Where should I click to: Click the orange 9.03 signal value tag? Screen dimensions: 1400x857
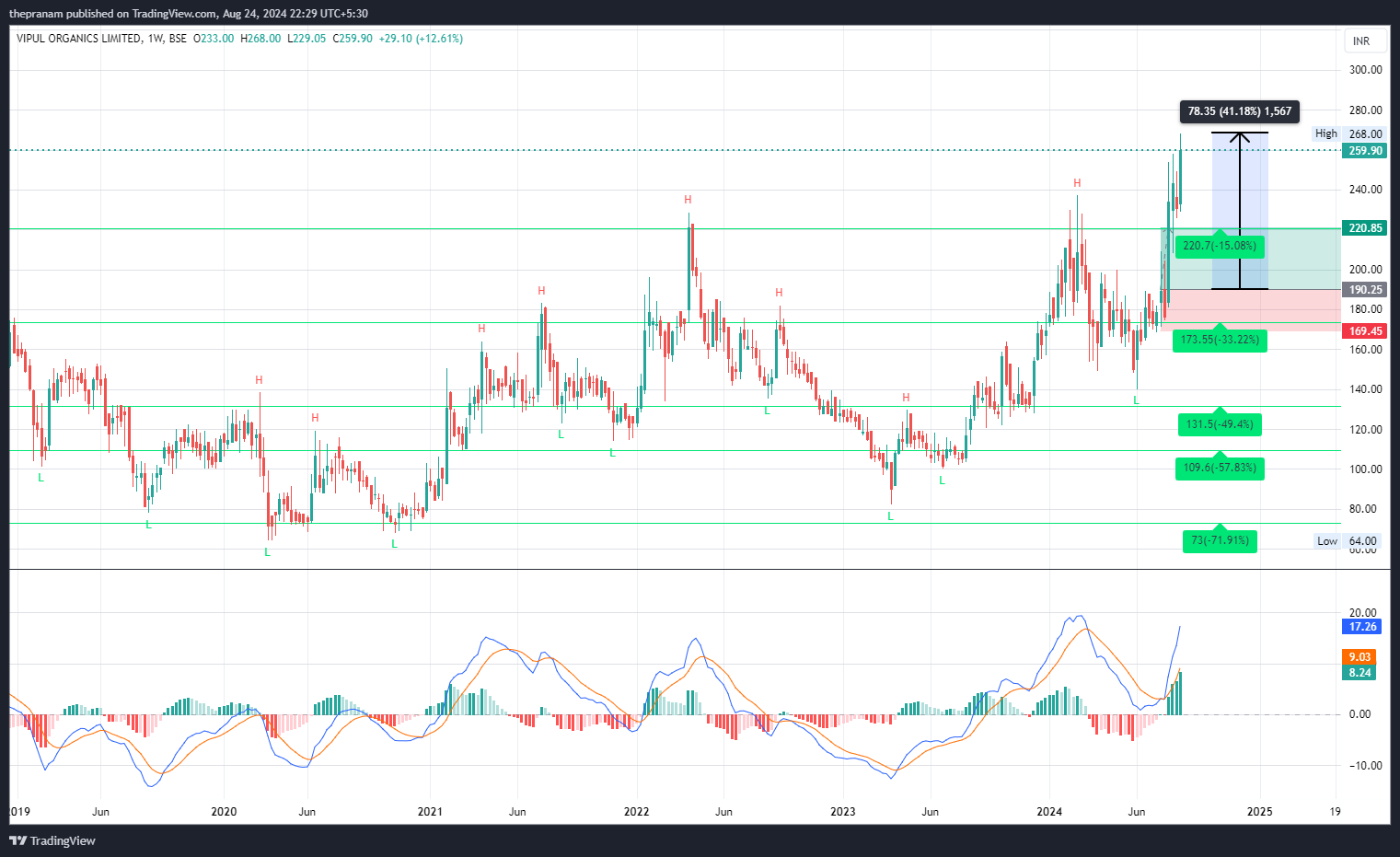tap(1360, 657)
